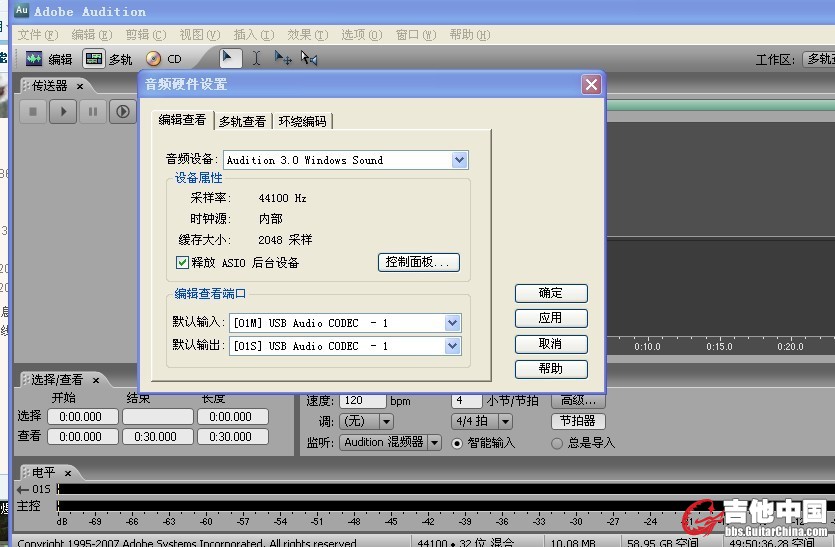Open the 选项 menu
Image resolution: width=835 pixels, height=547 pixels.
[x=362, y=35]
